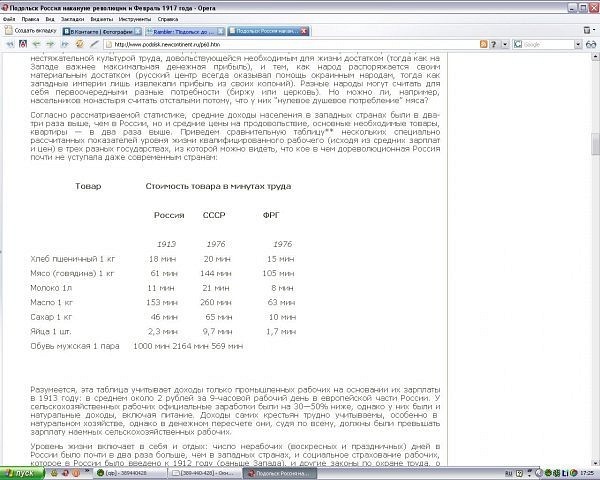Click the '105 мин' cell under ФРГ

(x=278, y=273)
